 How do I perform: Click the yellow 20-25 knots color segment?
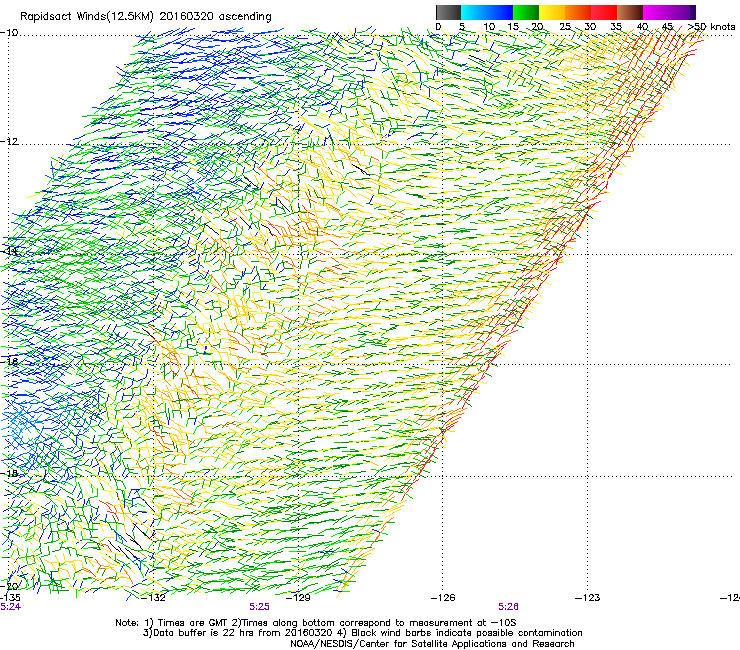point(552,12)
